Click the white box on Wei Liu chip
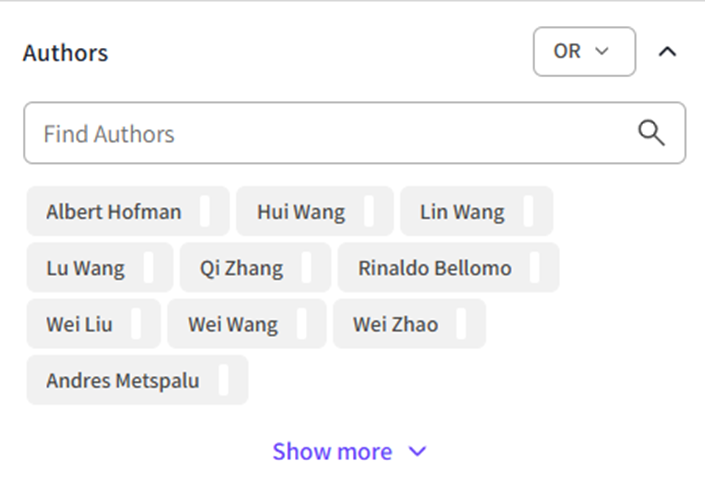Screen dimensions: 705x494 click(136, 324)
